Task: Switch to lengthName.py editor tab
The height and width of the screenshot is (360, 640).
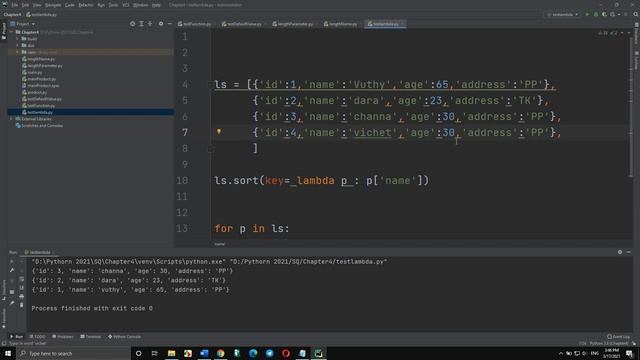Action: tap(341, 24)
